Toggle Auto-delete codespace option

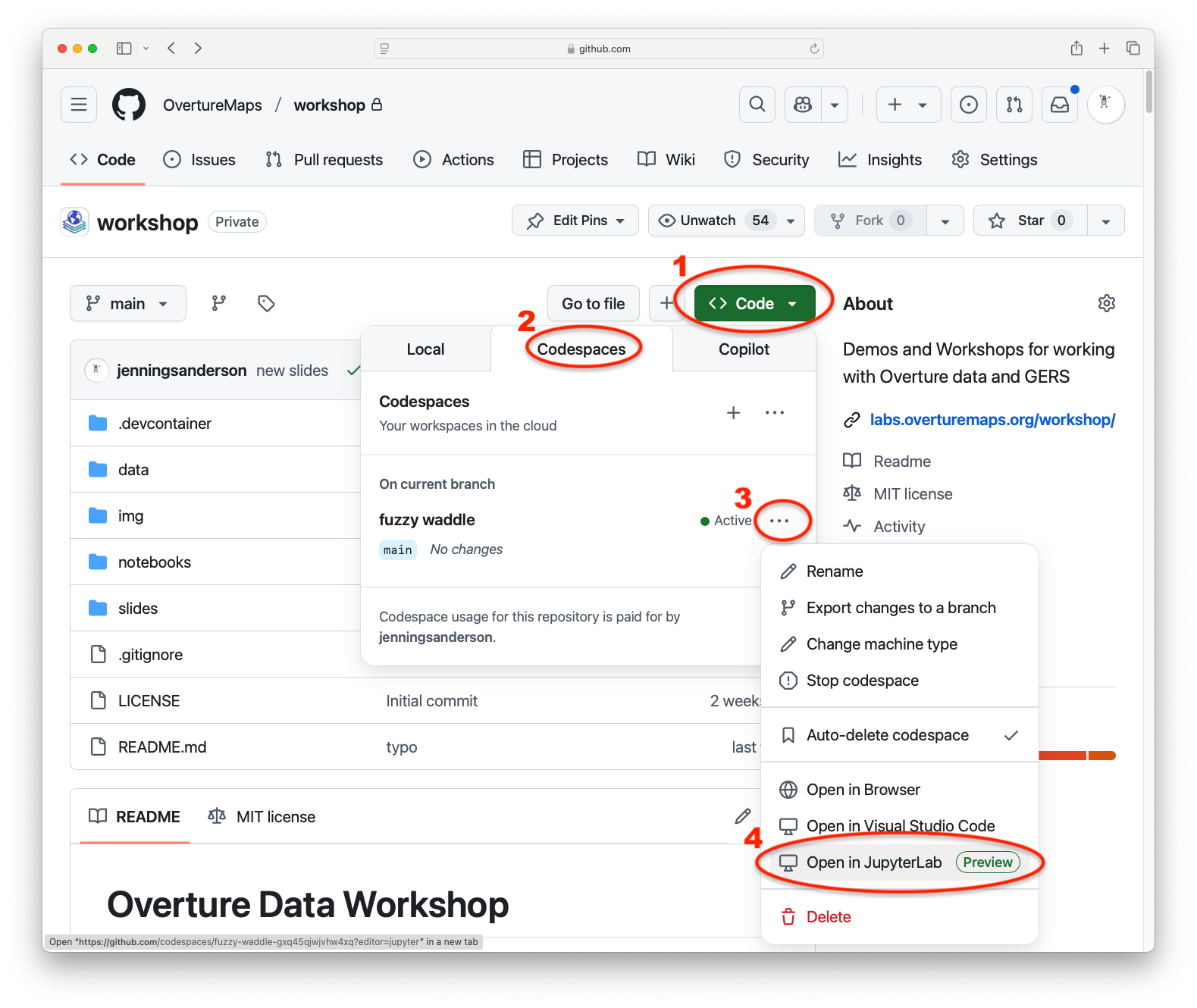click(x=899, y=735)
